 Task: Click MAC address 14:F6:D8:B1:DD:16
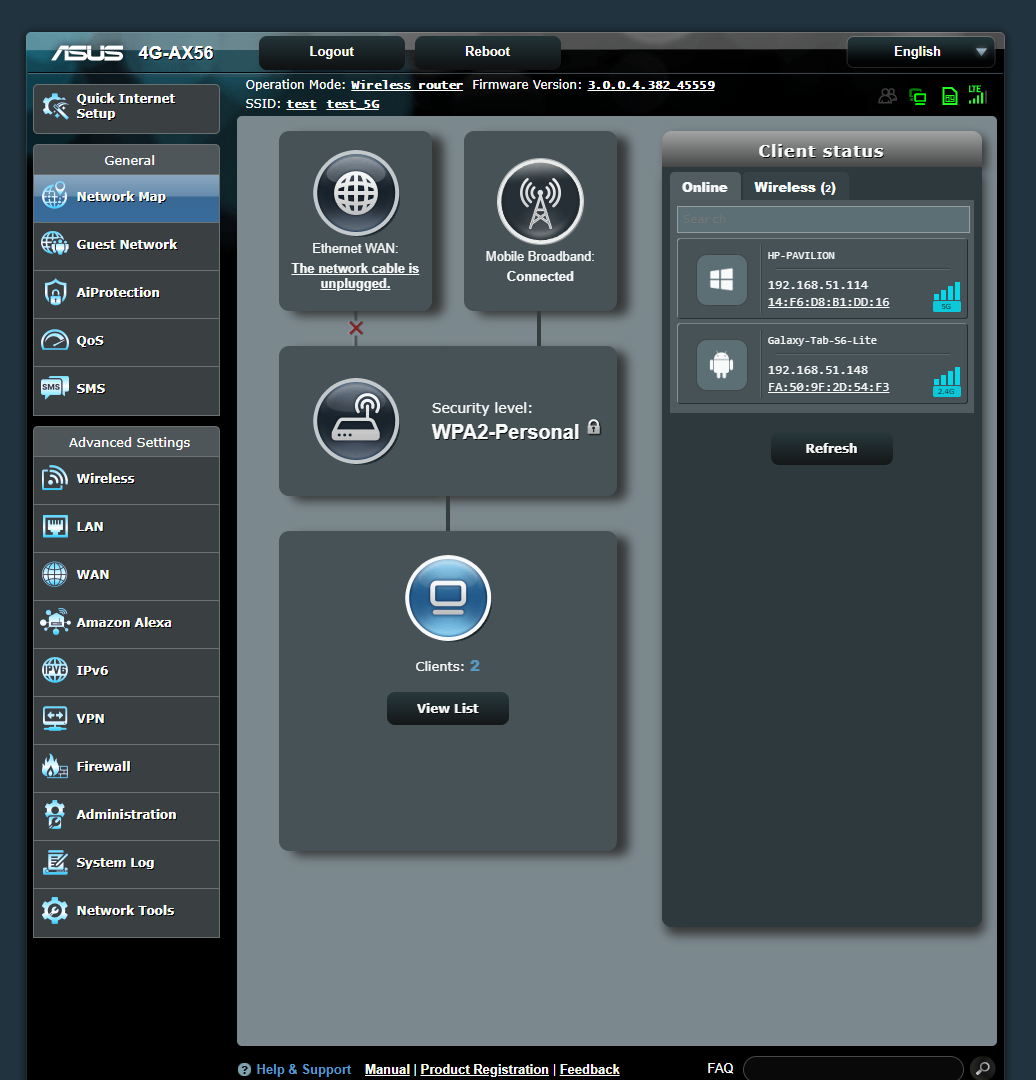pyautogui.click(x=828, y=302)
